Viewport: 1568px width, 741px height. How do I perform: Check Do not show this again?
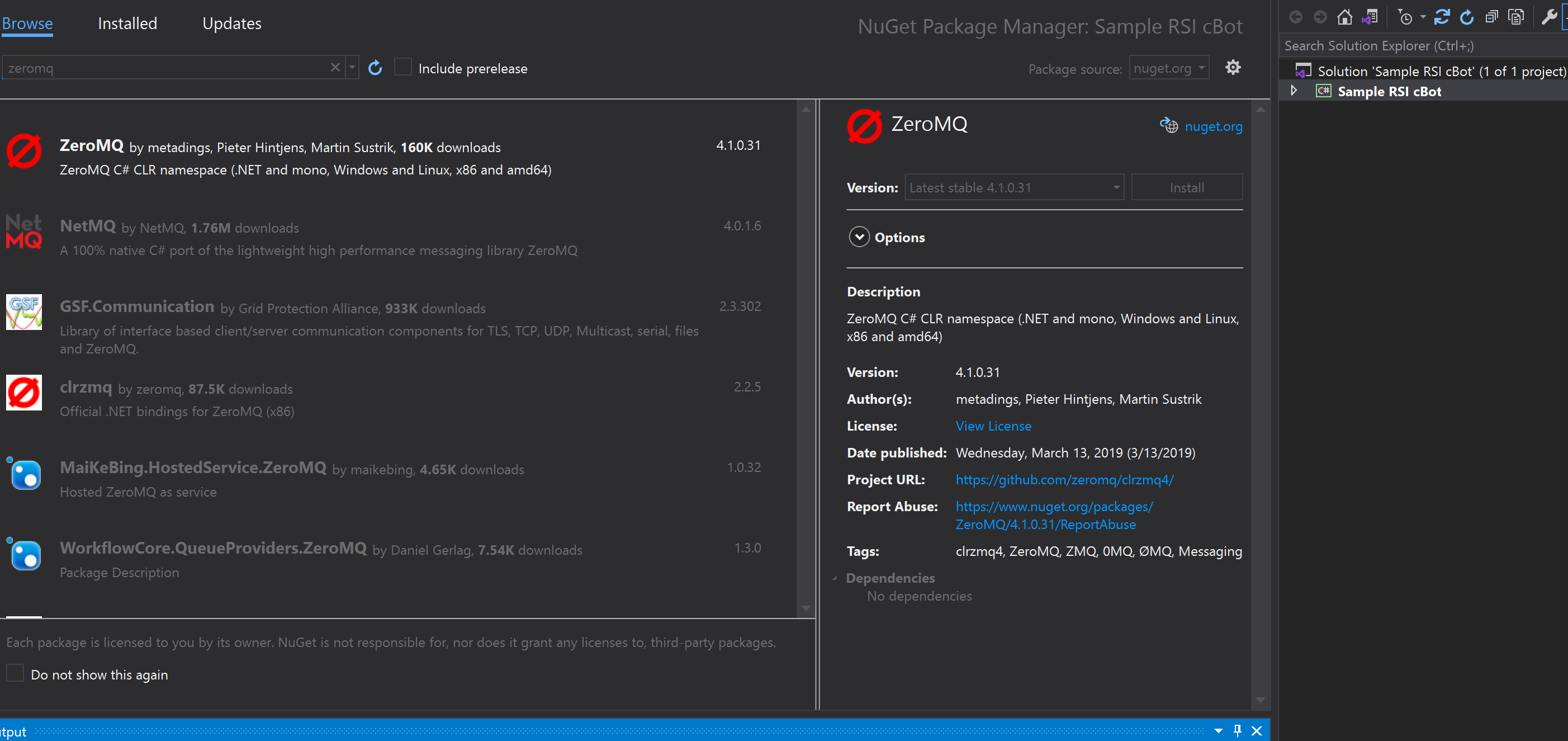(x=15, y=673)
